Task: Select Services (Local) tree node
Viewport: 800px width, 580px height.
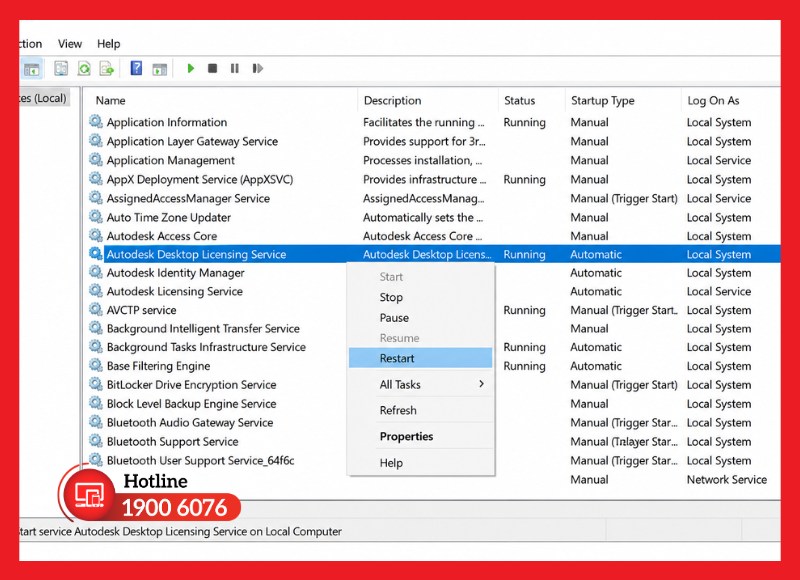Action: coord(43,98)
